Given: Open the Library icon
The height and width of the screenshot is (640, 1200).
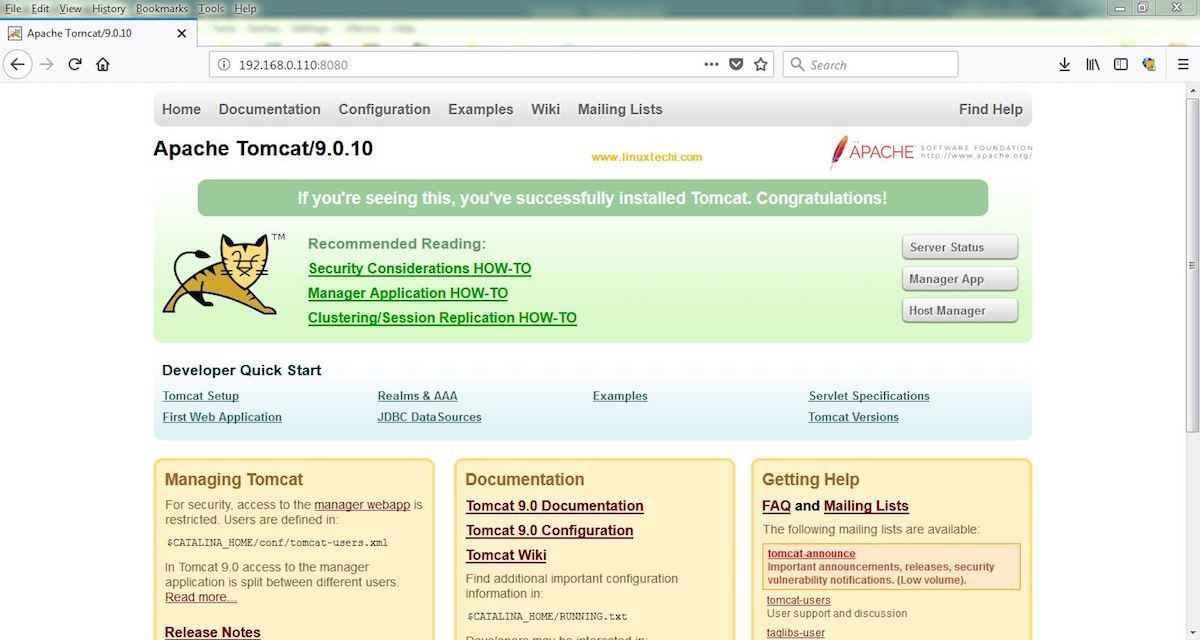Looking at the screenshot, I should tap(1093, 64).
